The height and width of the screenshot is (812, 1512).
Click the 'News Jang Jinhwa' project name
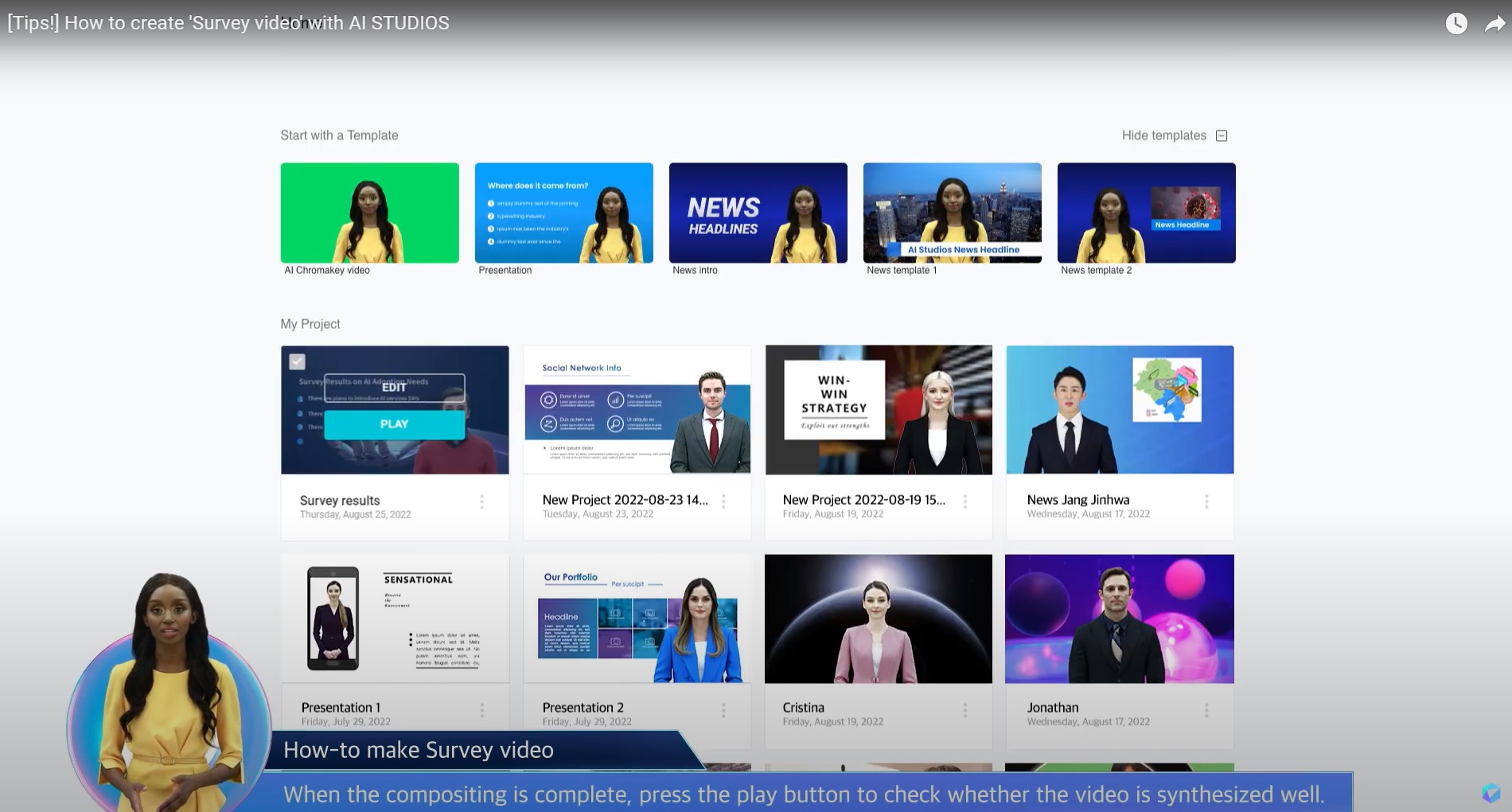click(x=1078, y=500)
